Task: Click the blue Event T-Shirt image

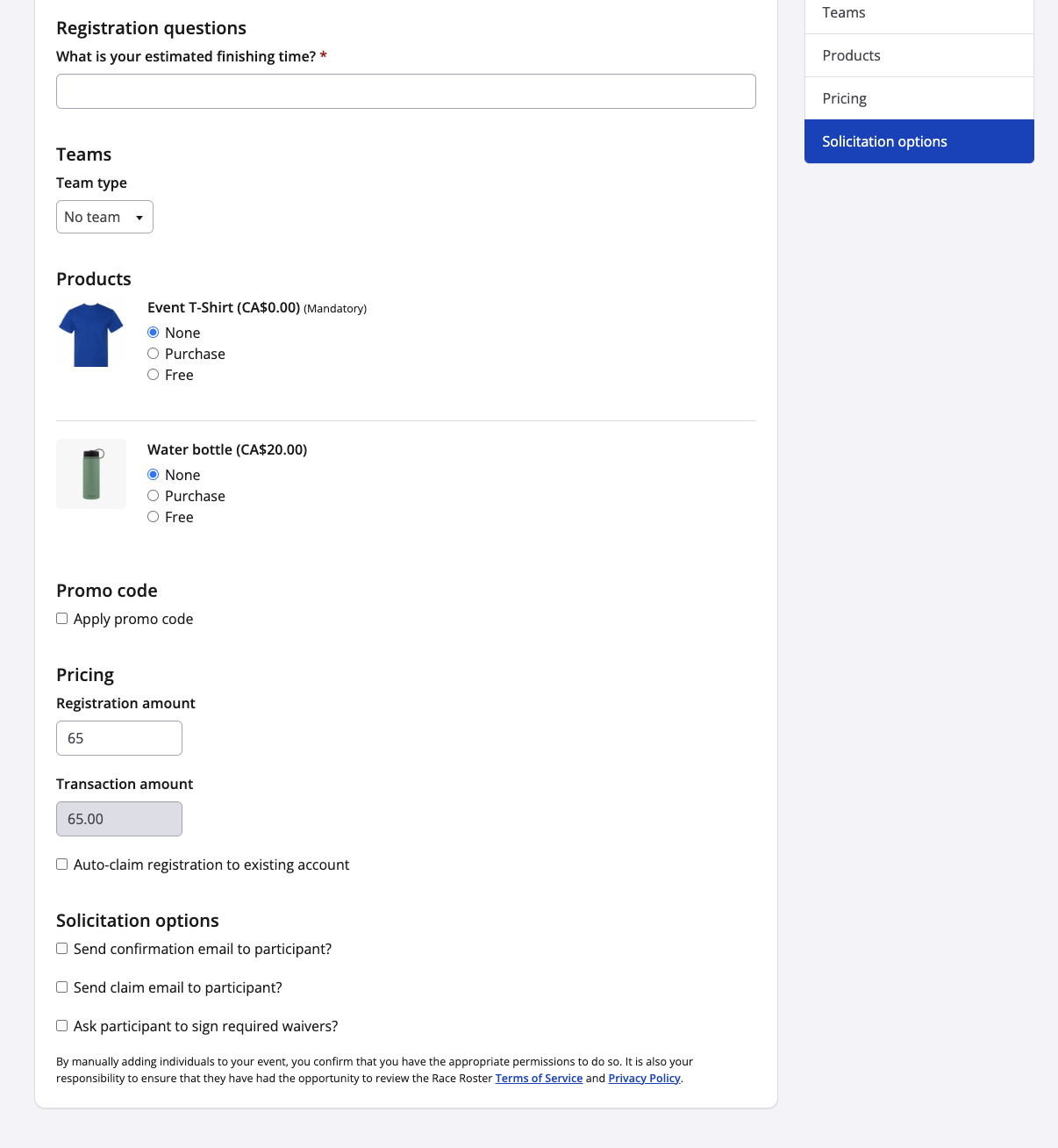Action: [91, 334]
